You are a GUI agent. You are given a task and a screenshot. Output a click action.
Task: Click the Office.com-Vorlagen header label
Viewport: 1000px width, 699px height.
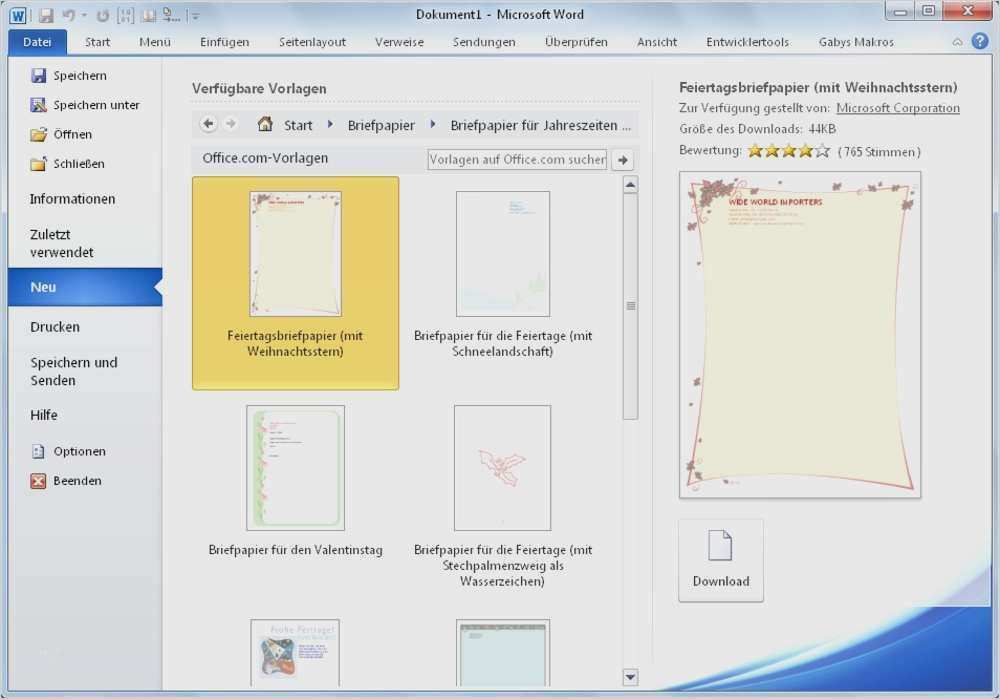pyautogui.click(x=265, y=158)
